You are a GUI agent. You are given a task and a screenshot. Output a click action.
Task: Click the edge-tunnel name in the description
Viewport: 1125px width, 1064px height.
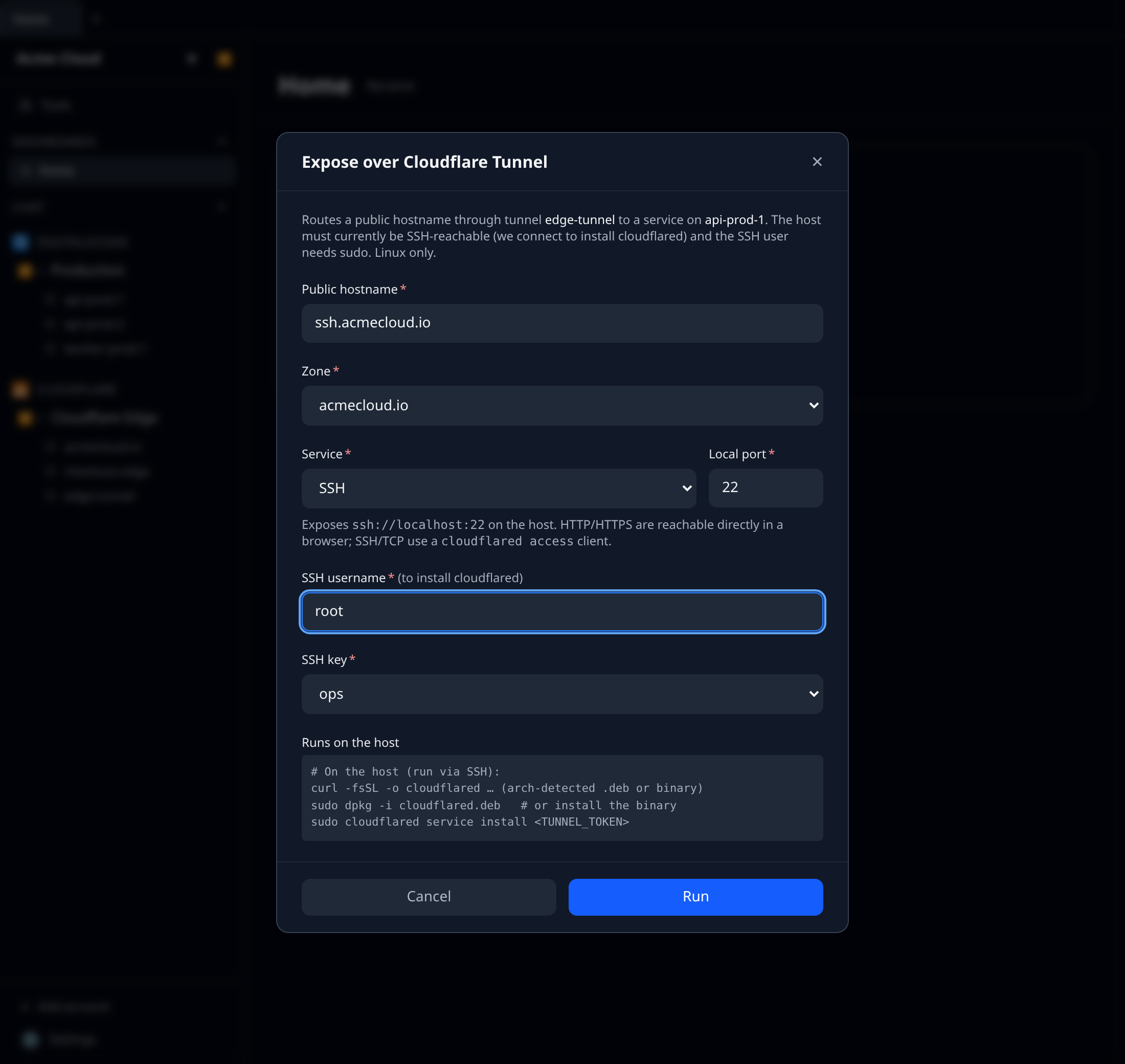pos(579,219)
